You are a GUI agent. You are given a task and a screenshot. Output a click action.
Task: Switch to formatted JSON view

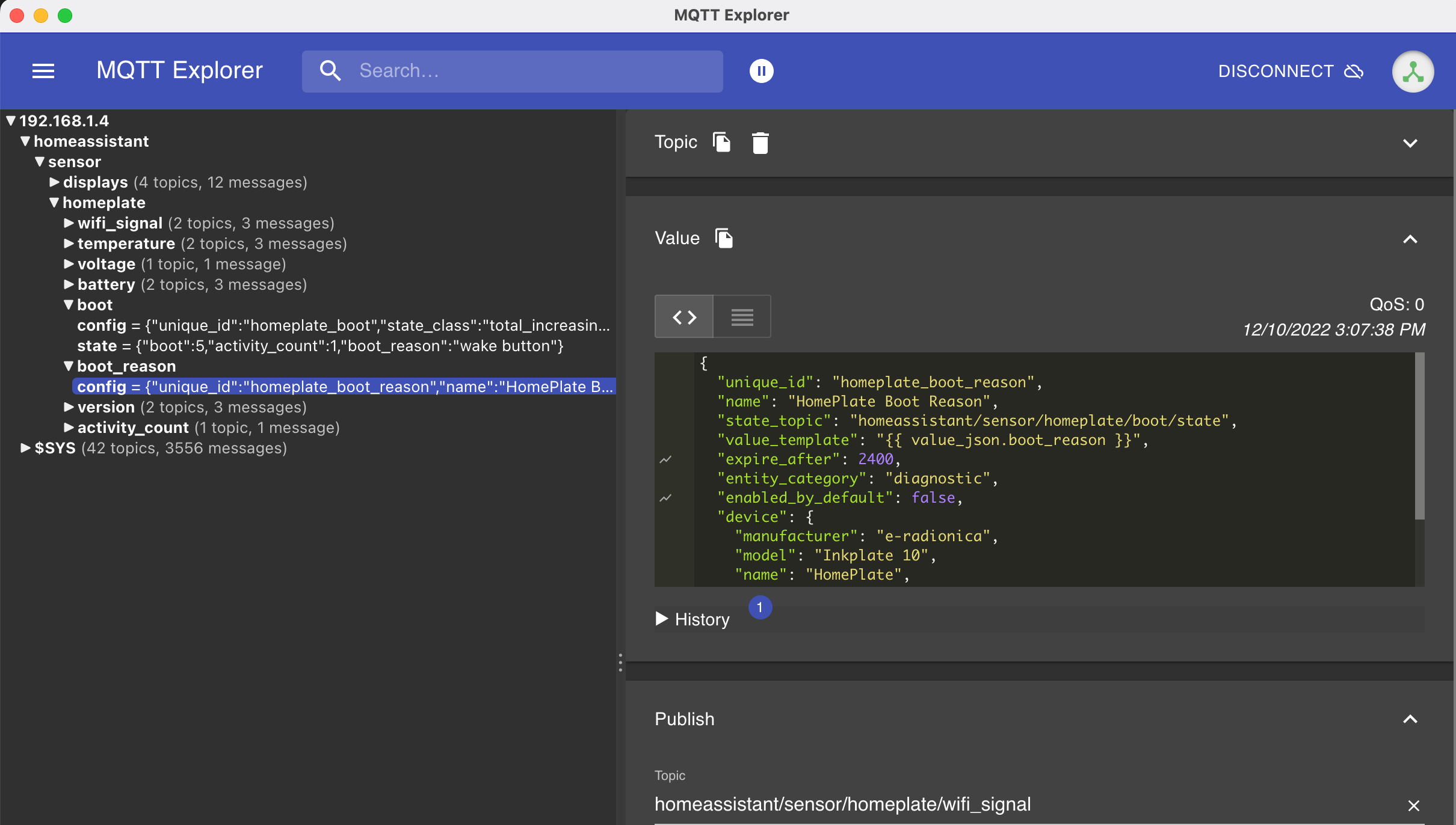coord(684,317)
